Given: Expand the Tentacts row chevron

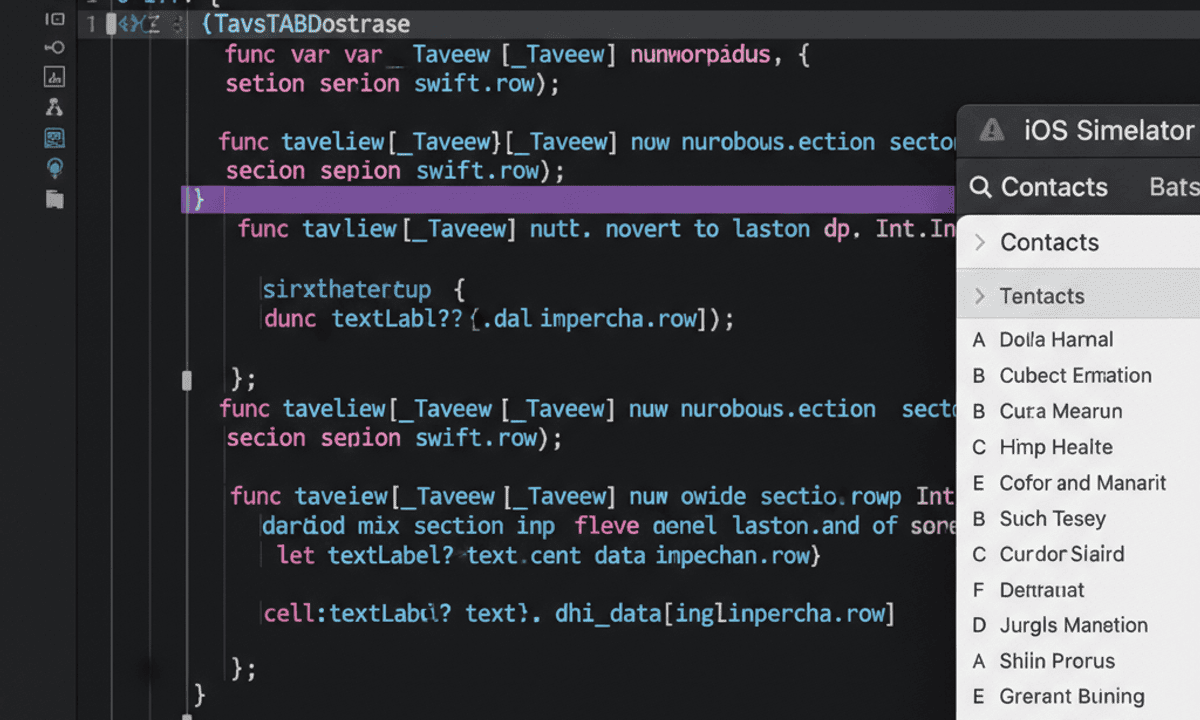Looking at the screenshot, I should click(x=980, y=296).
